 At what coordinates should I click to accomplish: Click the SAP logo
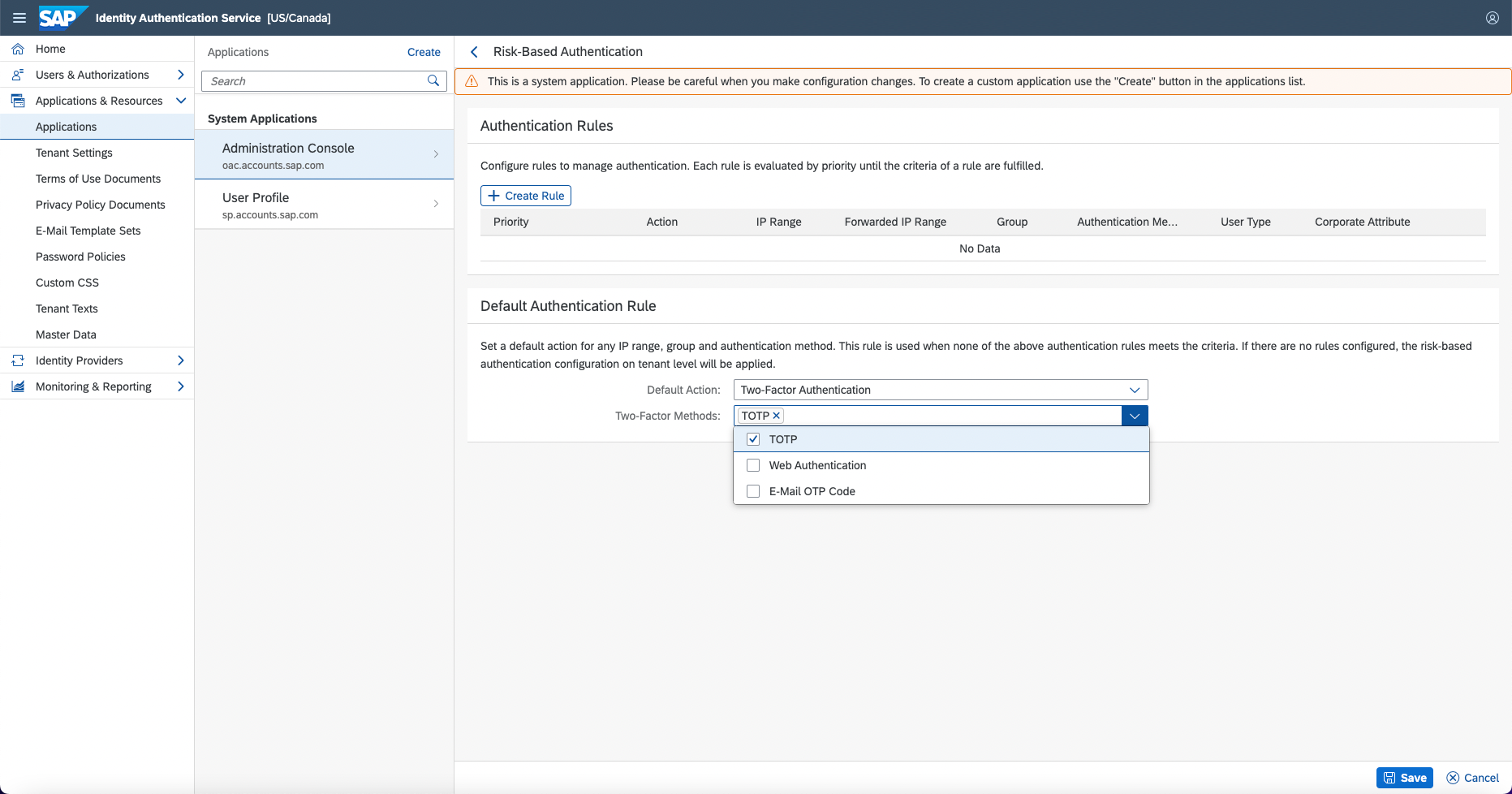click(x=62, y=18)
